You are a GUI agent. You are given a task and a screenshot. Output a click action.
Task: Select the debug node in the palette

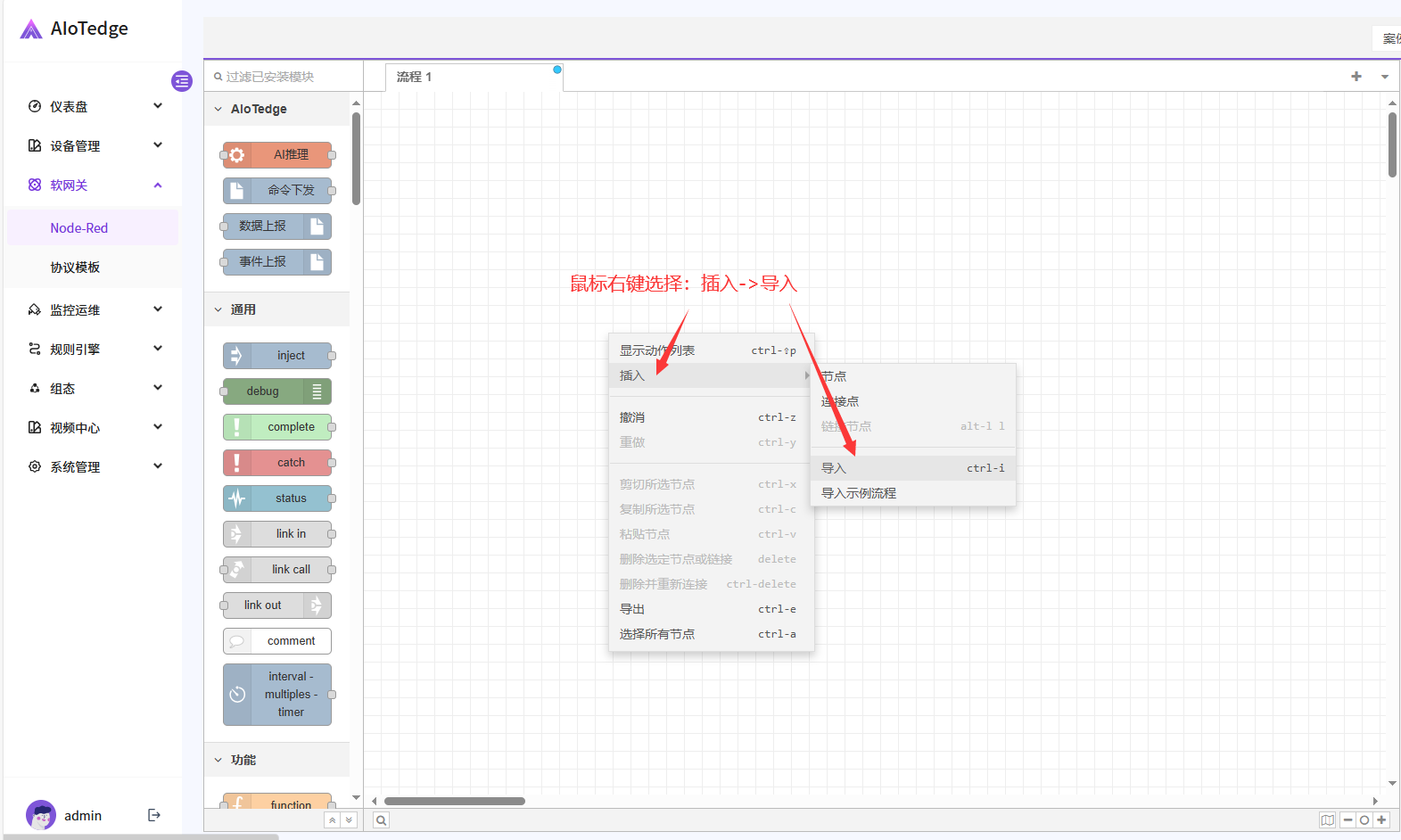(x=277, y=391)
